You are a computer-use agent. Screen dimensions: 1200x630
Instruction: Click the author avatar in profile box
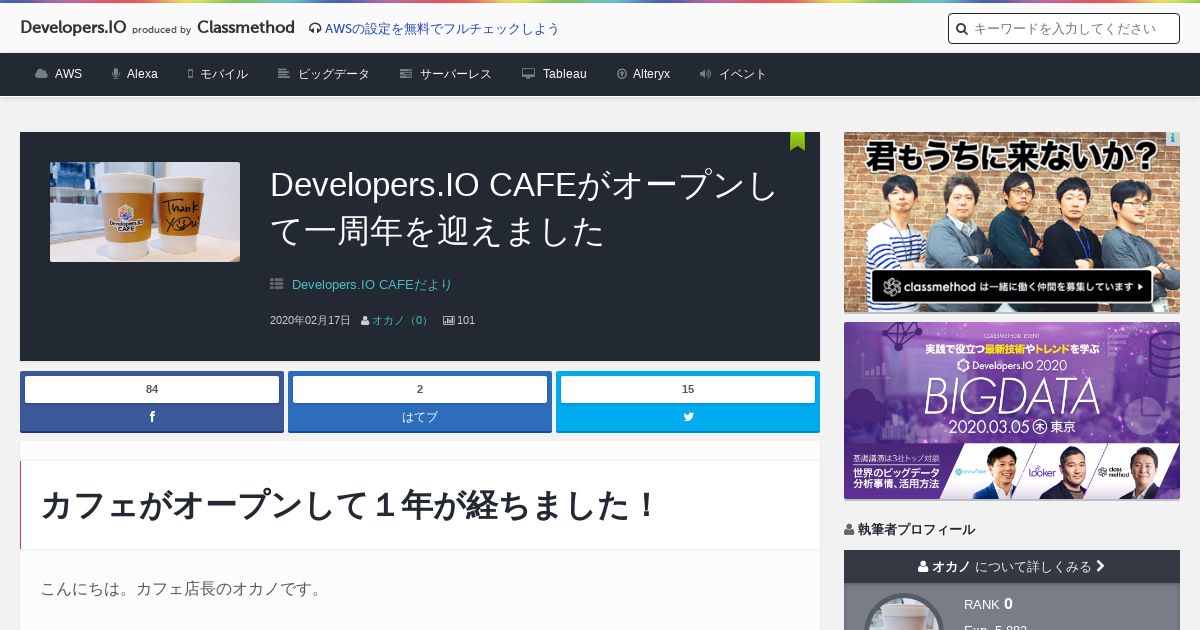(x=904, y=612)
